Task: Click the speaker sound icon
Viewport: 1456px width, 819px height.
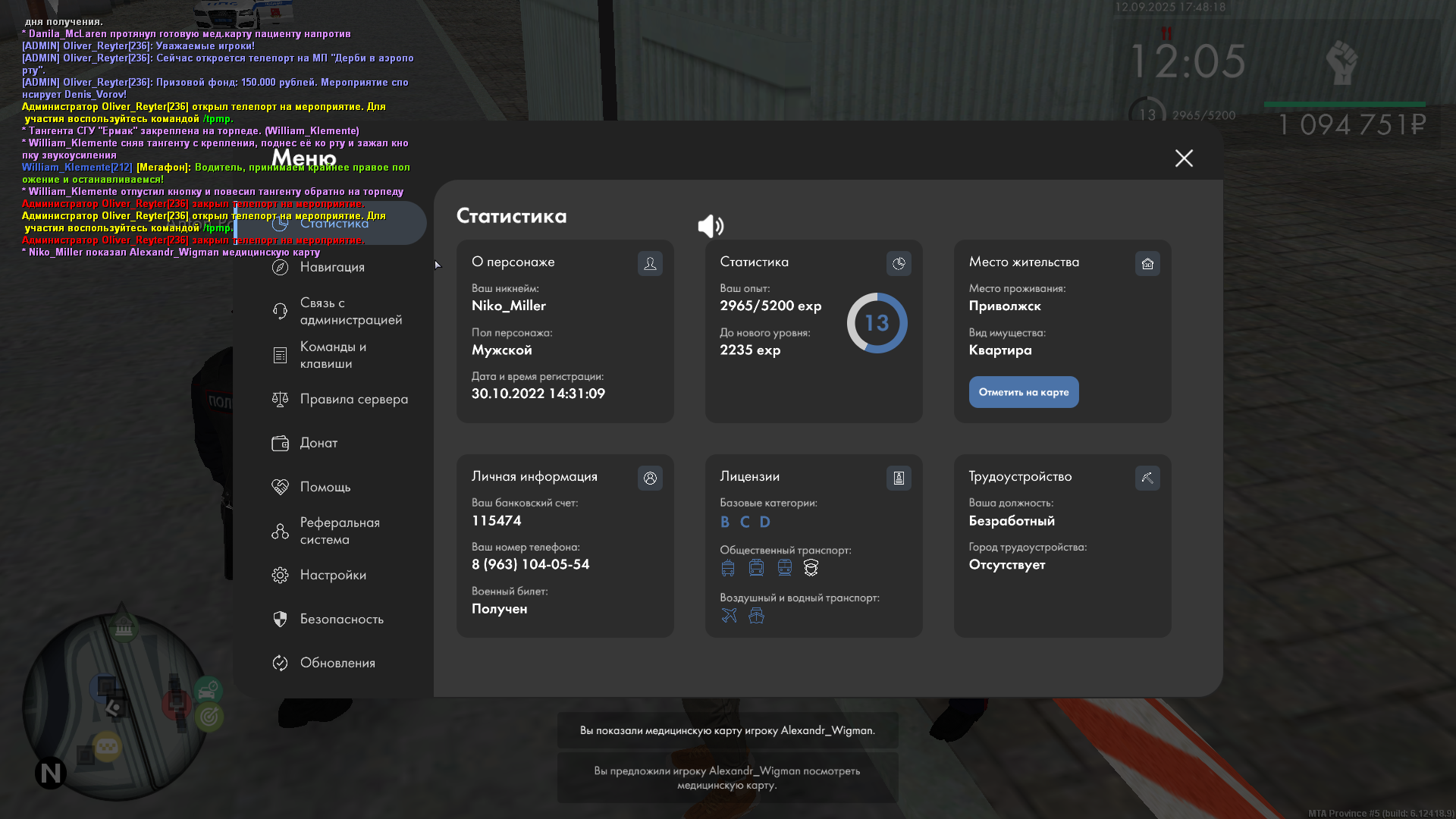Action: (711, 226)
